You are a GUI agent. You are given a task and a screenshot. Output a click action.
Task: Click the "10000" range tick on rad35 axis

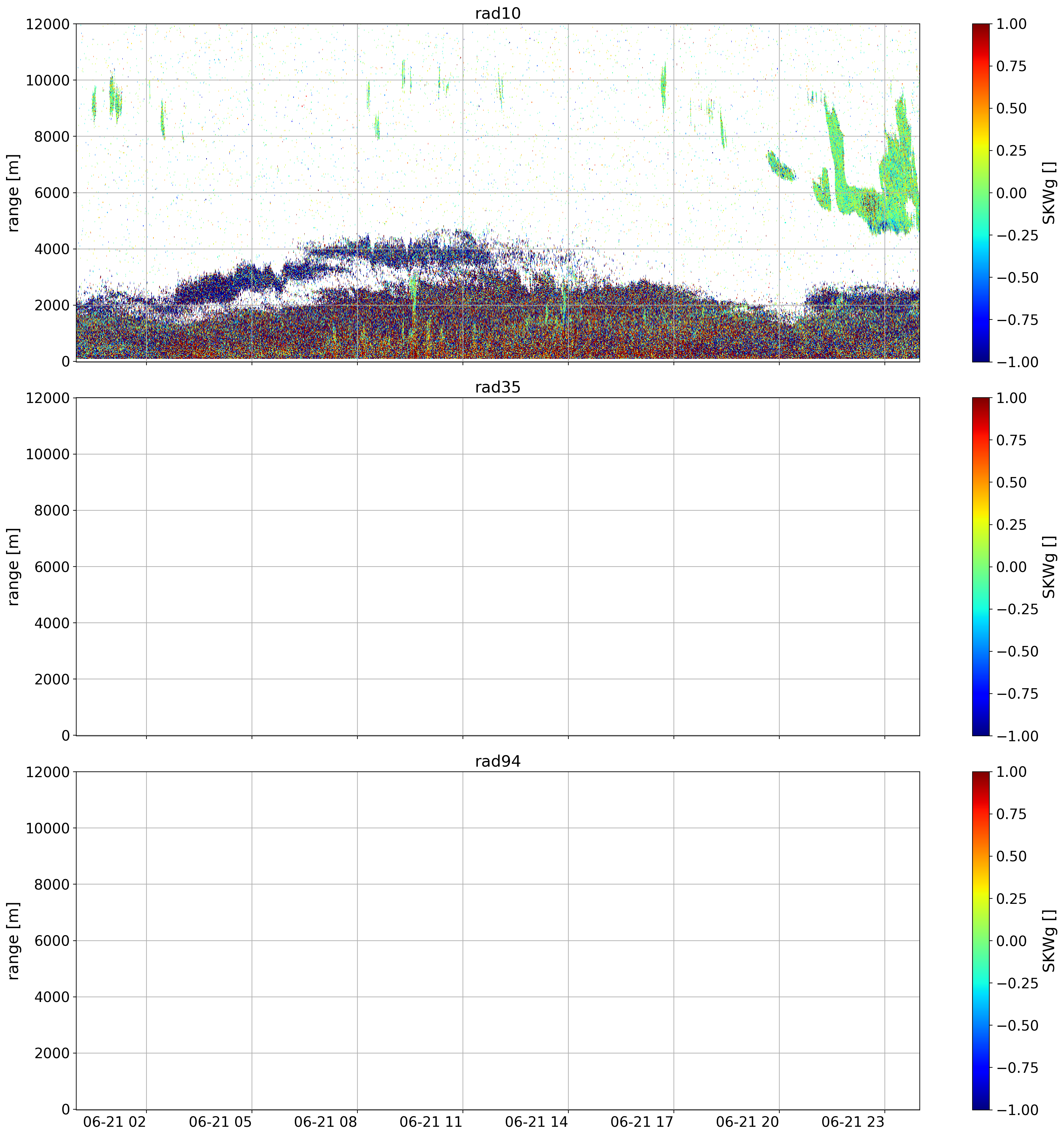pos(47,454)
